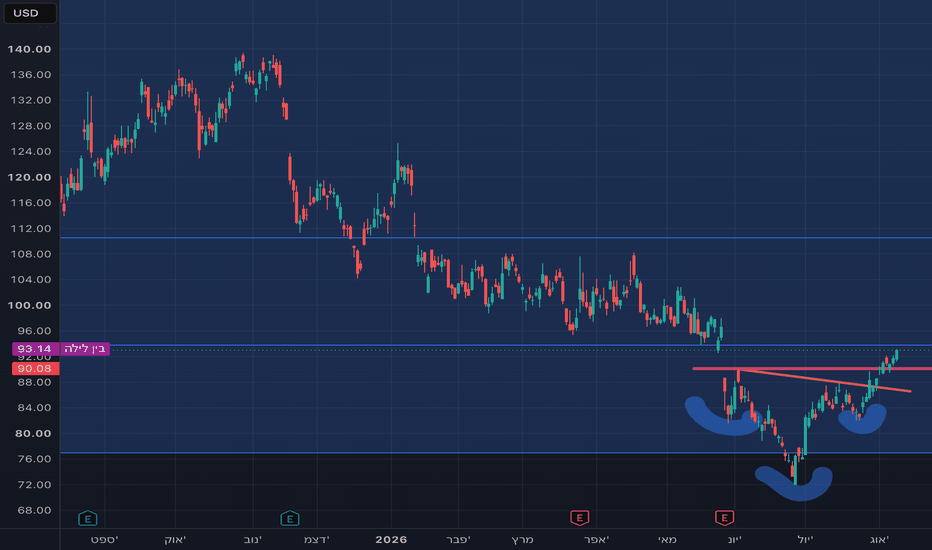The width and height of the screenshot is (932, 550).
Task: Click the אוג' month on time axis
Action: pos(879,540)
